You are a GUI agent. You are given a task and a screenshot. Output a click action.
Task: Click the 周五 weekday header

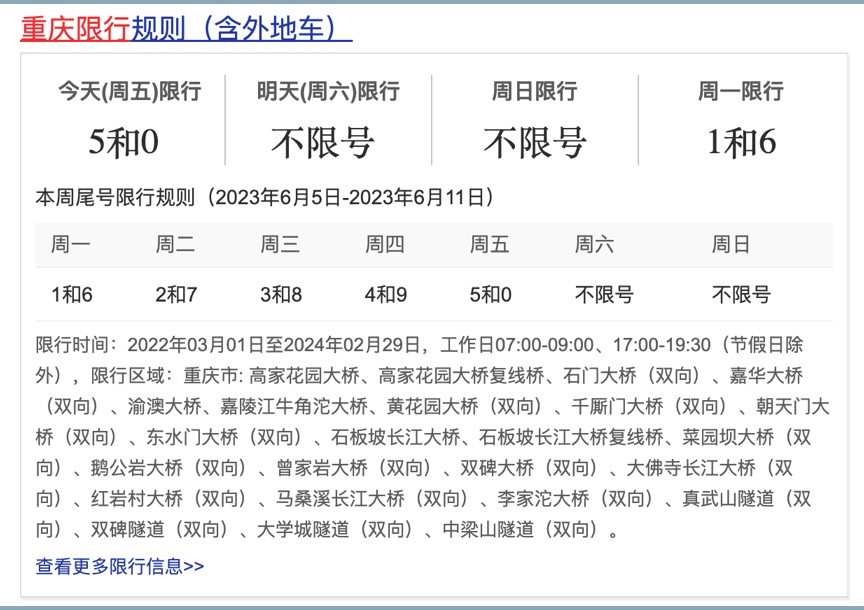pos(485,243)
